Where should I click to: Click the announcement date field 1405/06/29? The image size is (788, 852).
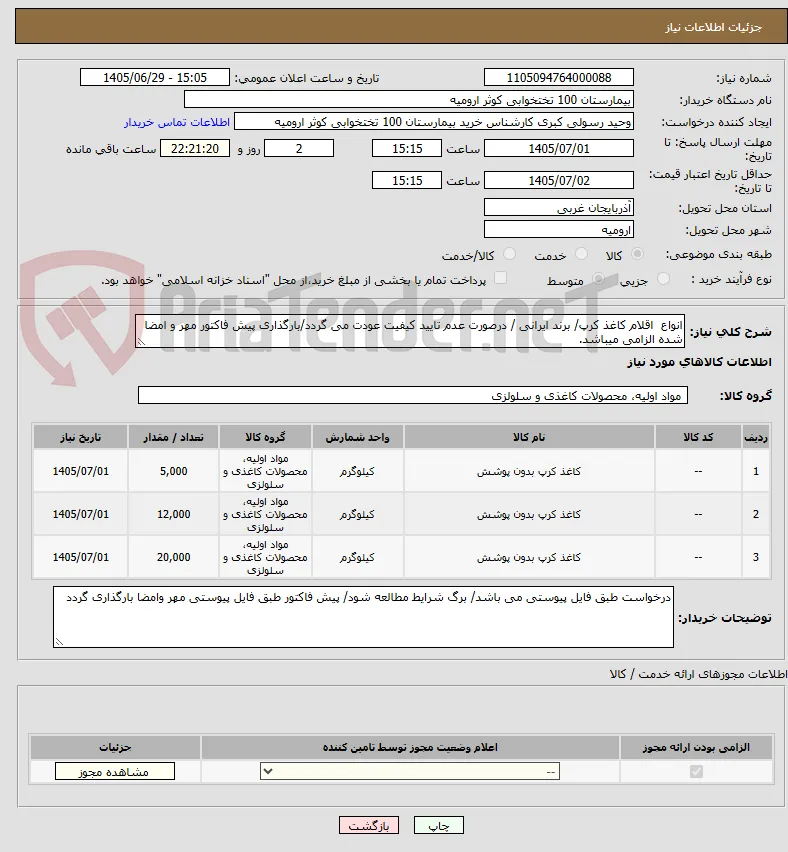pos(155,78)
